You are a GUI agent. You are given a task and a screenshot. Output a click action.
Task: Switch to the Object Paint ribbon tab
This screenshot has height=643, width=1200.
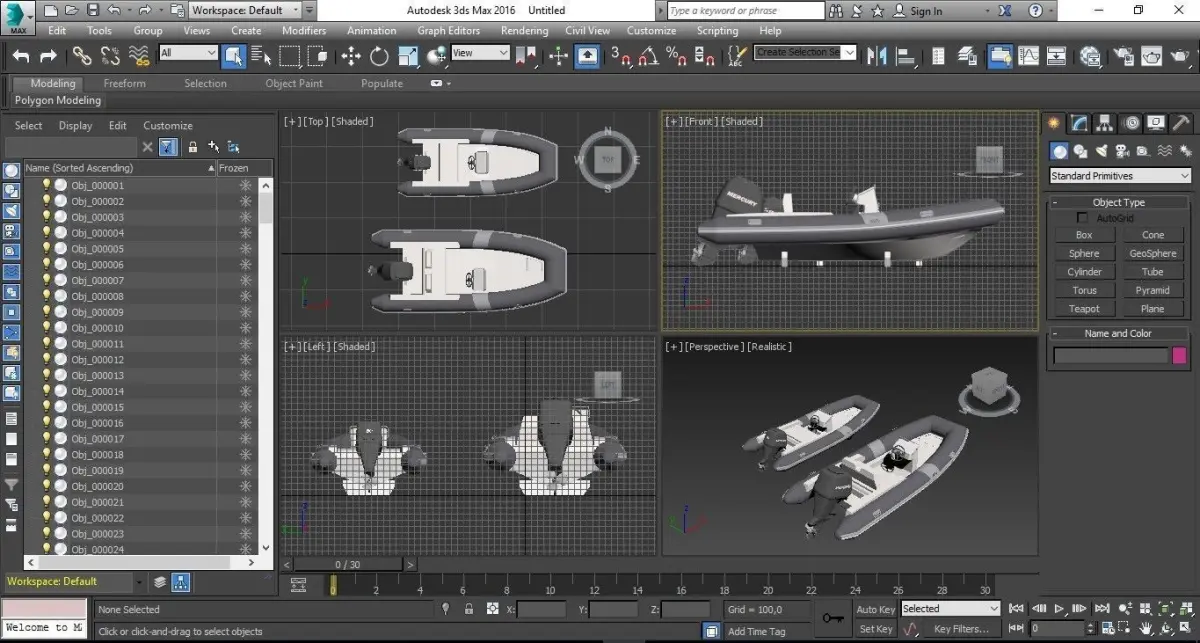click(294, 83)
